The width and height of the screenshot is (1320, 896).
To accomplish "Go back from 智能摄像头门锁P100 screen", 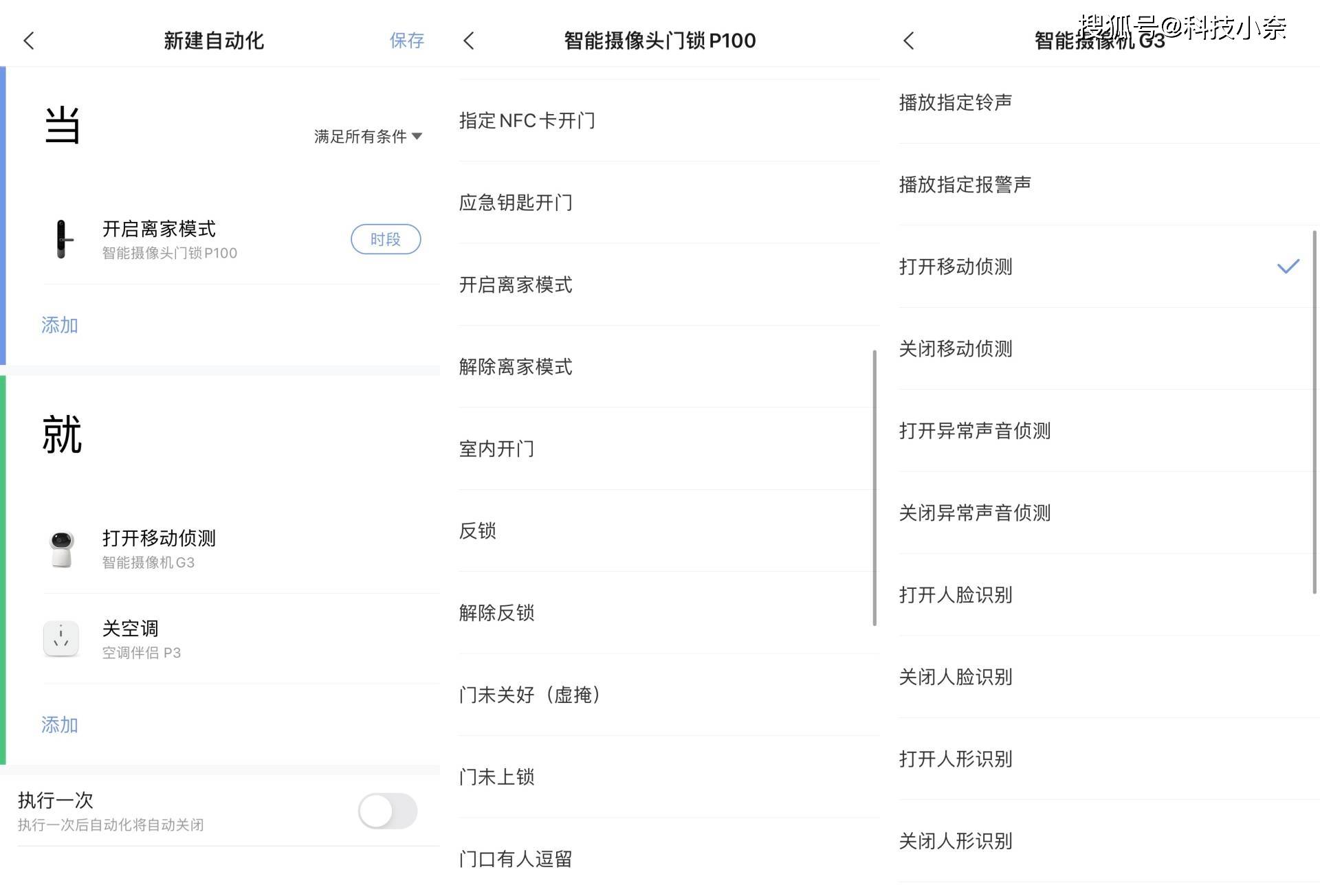I will [469, 41].
